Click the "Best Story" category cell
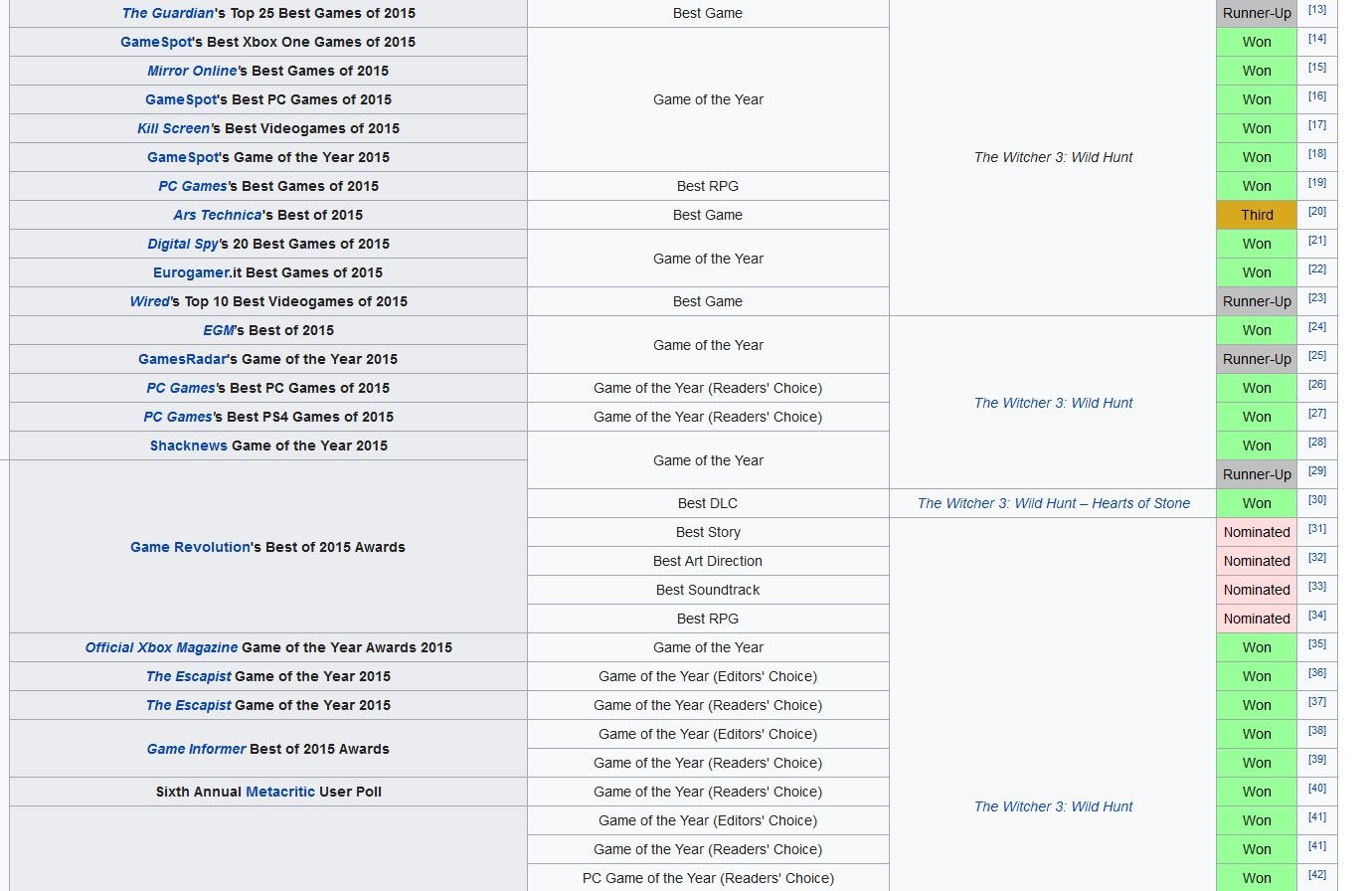Screen dimensions: 1372x891 708,532
